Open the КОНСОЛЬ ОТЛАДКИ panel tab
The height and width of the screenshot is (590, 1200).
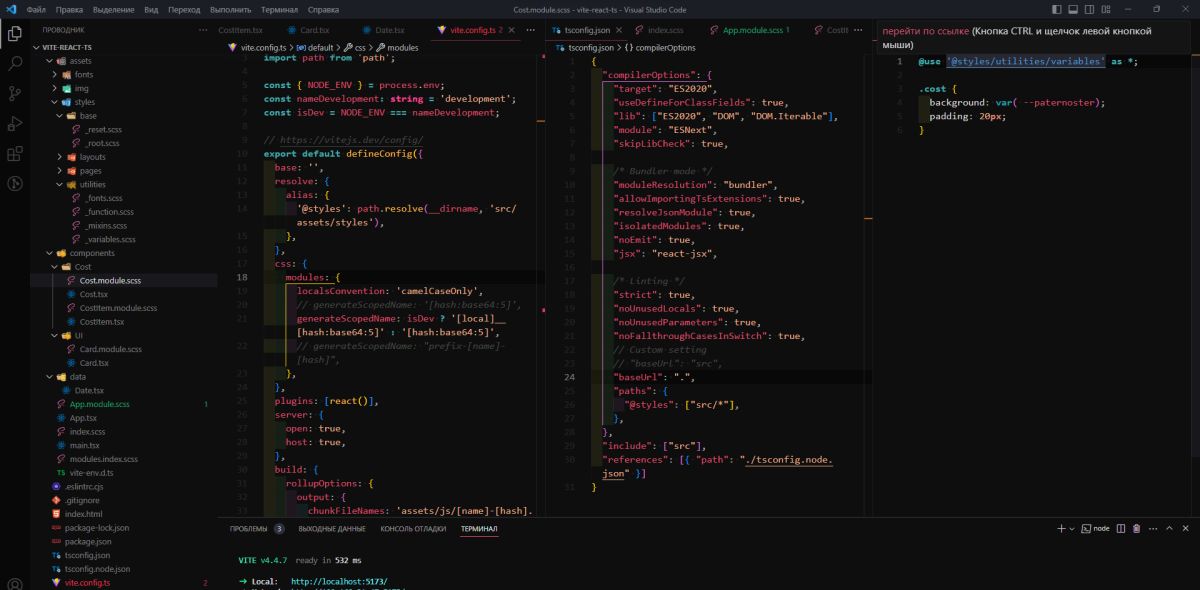413,528
